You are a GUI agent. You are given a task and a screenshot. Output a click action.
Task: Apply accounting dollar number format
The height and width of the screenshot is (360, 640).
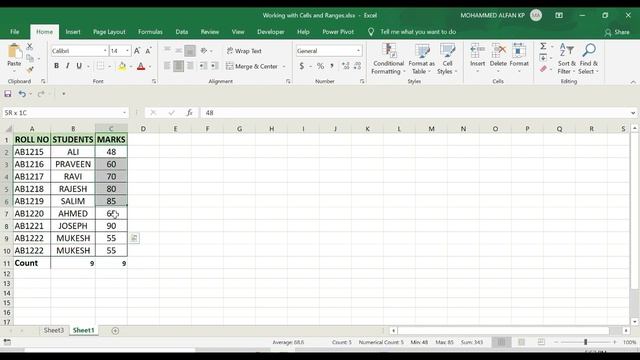(302, 66)
